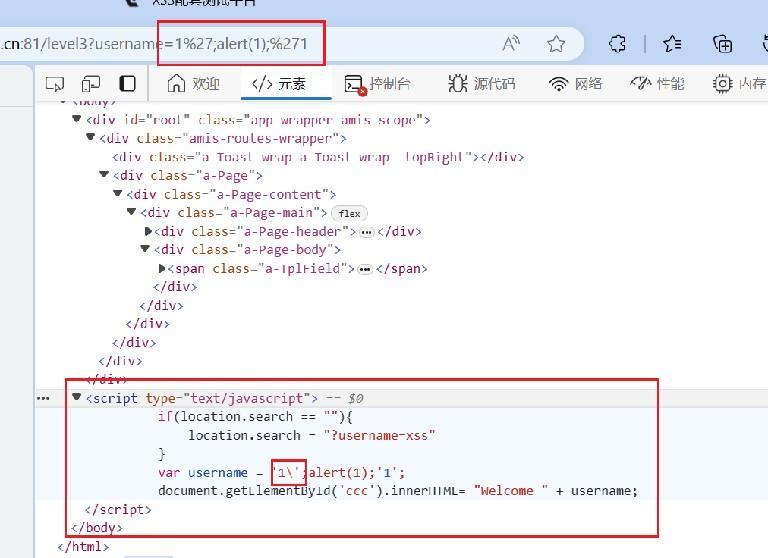Expand the a-TplField span node
The image size is (768, 558).
[162, 268]
